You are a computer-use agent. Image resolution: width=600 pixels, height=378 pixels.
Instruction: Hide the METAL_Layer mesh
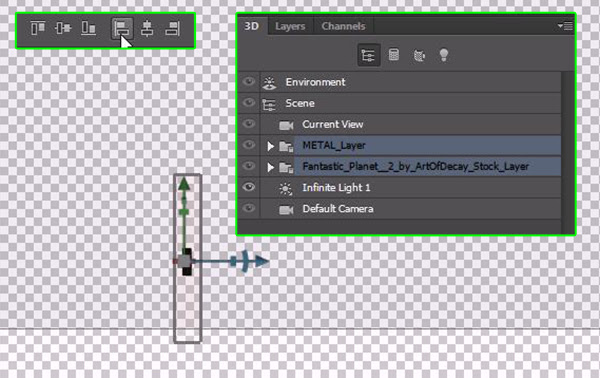click(x=249, y=145)
